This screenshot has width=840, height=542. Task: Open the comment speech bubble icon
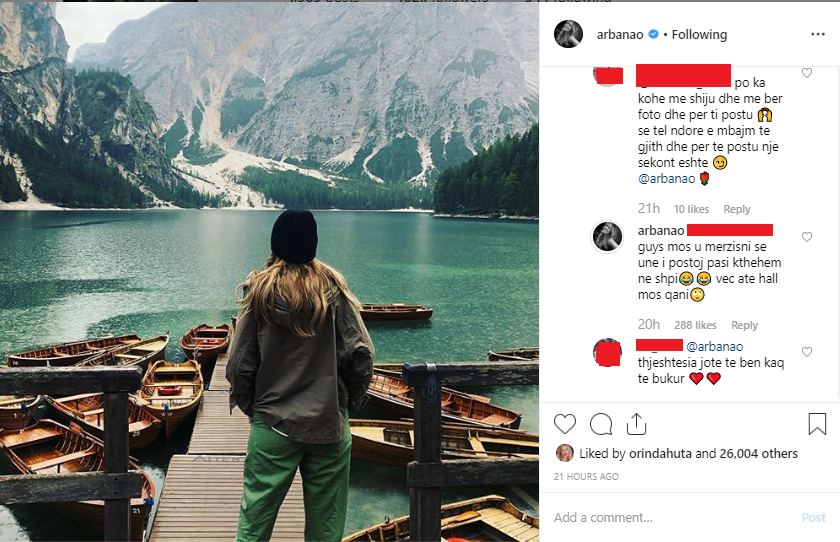(x=601, y=424)
